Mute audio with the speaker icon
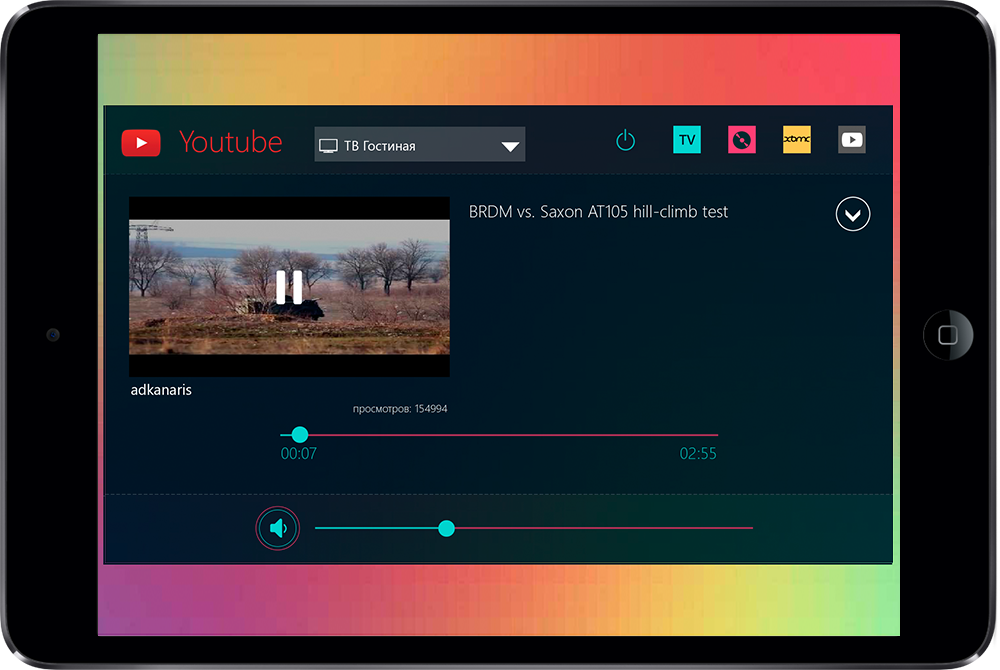Viewport: 1000px width, 670px height. click(278, 528)
